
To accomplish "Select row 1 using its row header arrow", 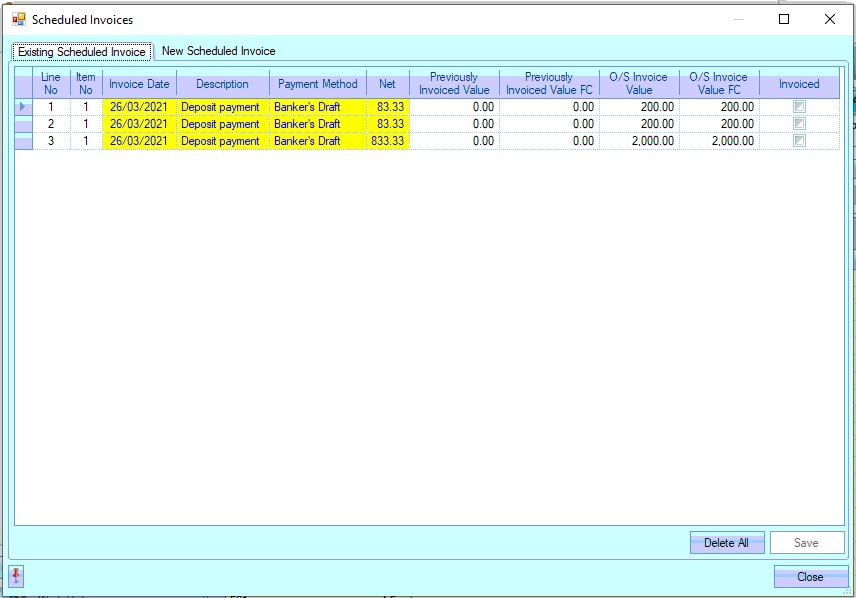I will (x=24, y=107).
